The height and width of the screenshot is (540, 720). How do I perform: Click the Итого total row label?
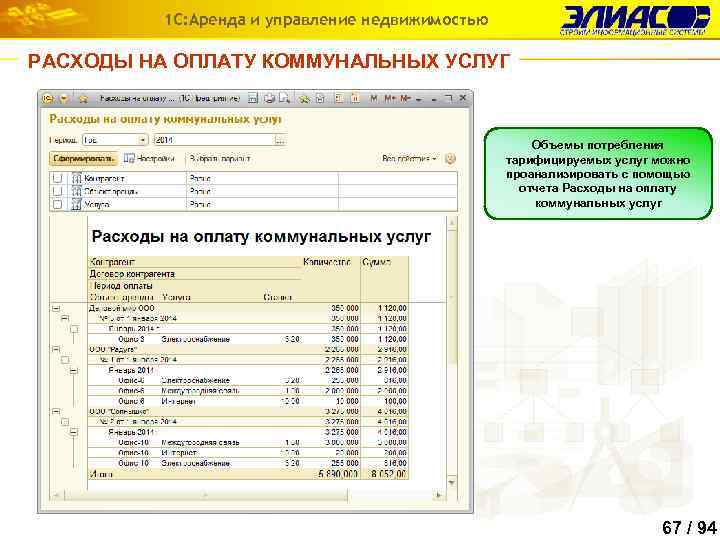click(x=101, y=474)
